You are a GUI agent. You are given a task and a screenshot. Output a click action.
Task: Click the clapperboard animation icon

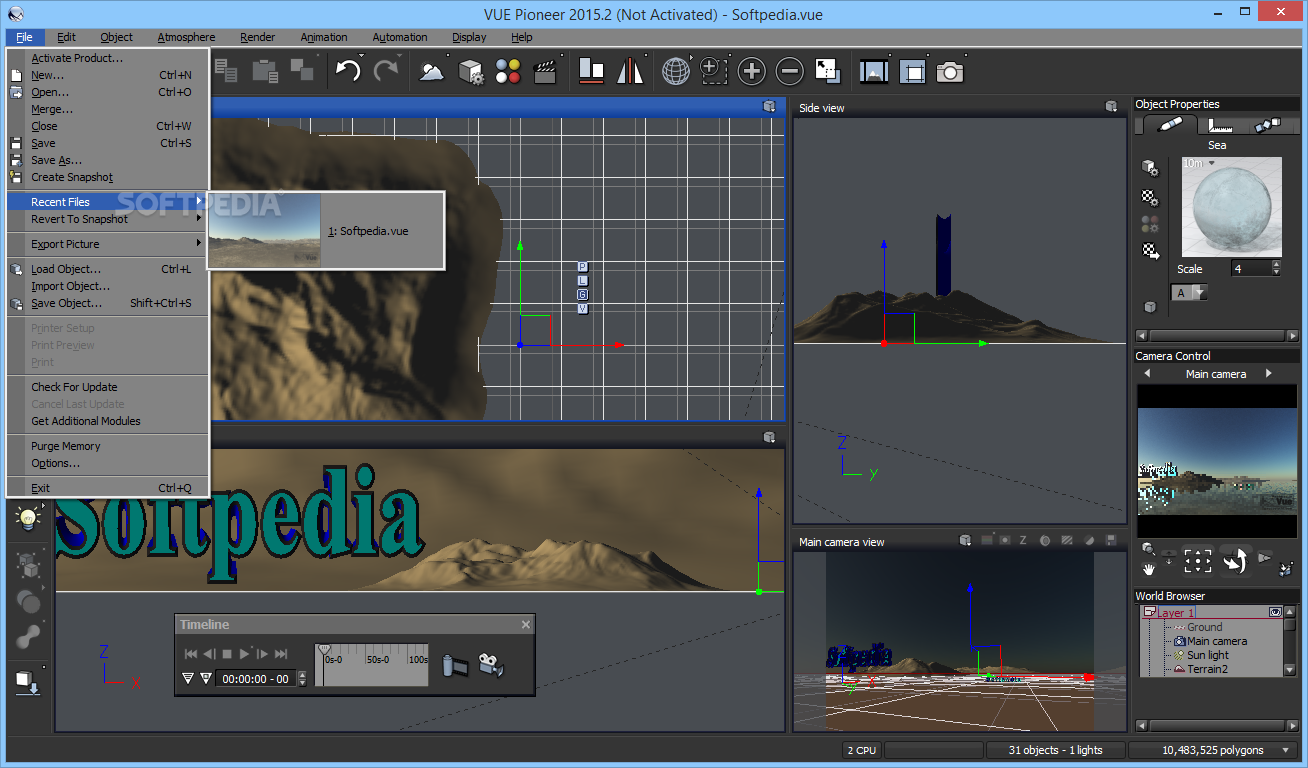tap(545, 71)
